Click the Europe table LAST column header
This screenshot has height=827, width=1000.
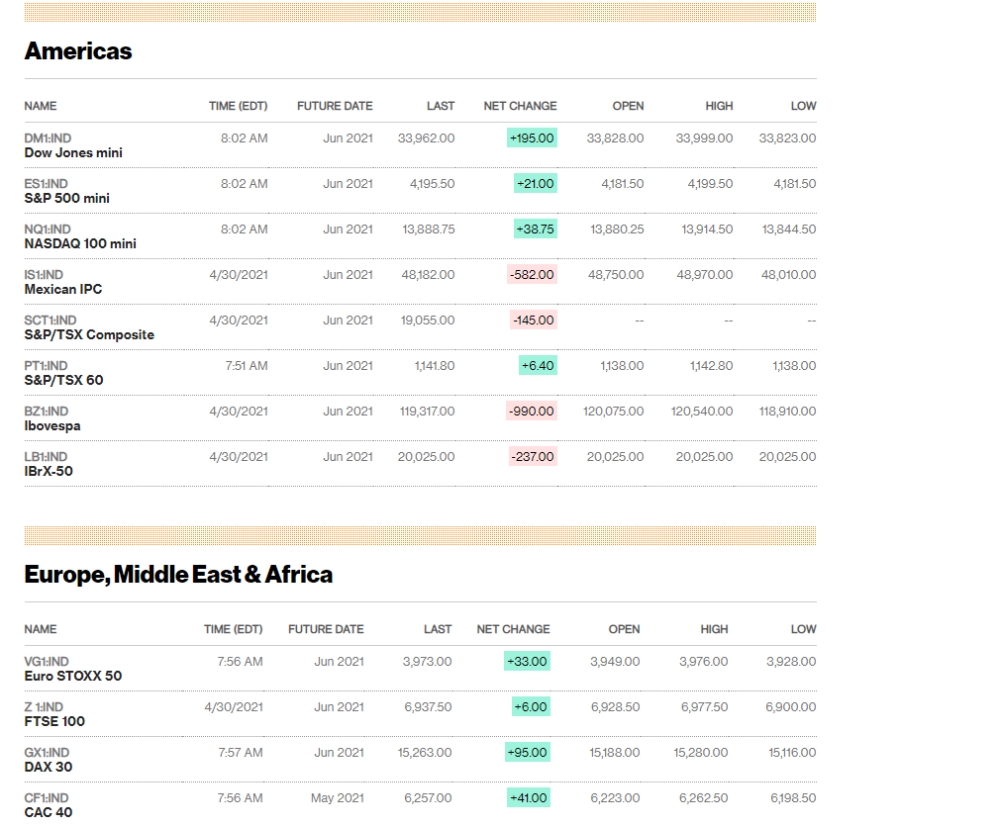tap(438, 629)
